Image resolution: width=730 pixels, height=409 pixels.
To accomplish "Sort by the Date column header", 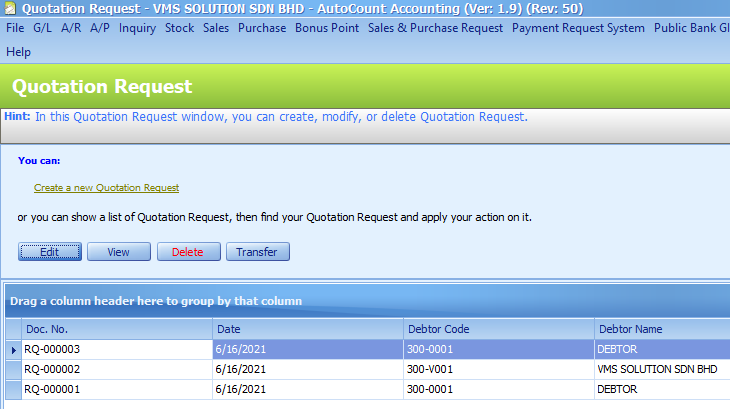I will [306, 329].
